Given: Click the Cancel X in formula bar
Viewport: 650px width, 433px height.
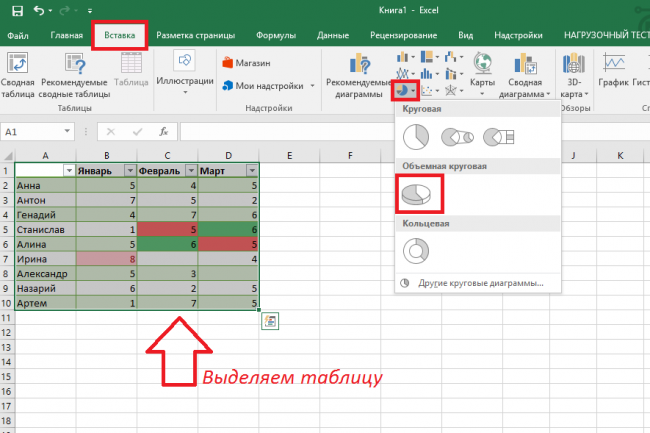Looking at the screenshot, I should (x=111, y=132).
